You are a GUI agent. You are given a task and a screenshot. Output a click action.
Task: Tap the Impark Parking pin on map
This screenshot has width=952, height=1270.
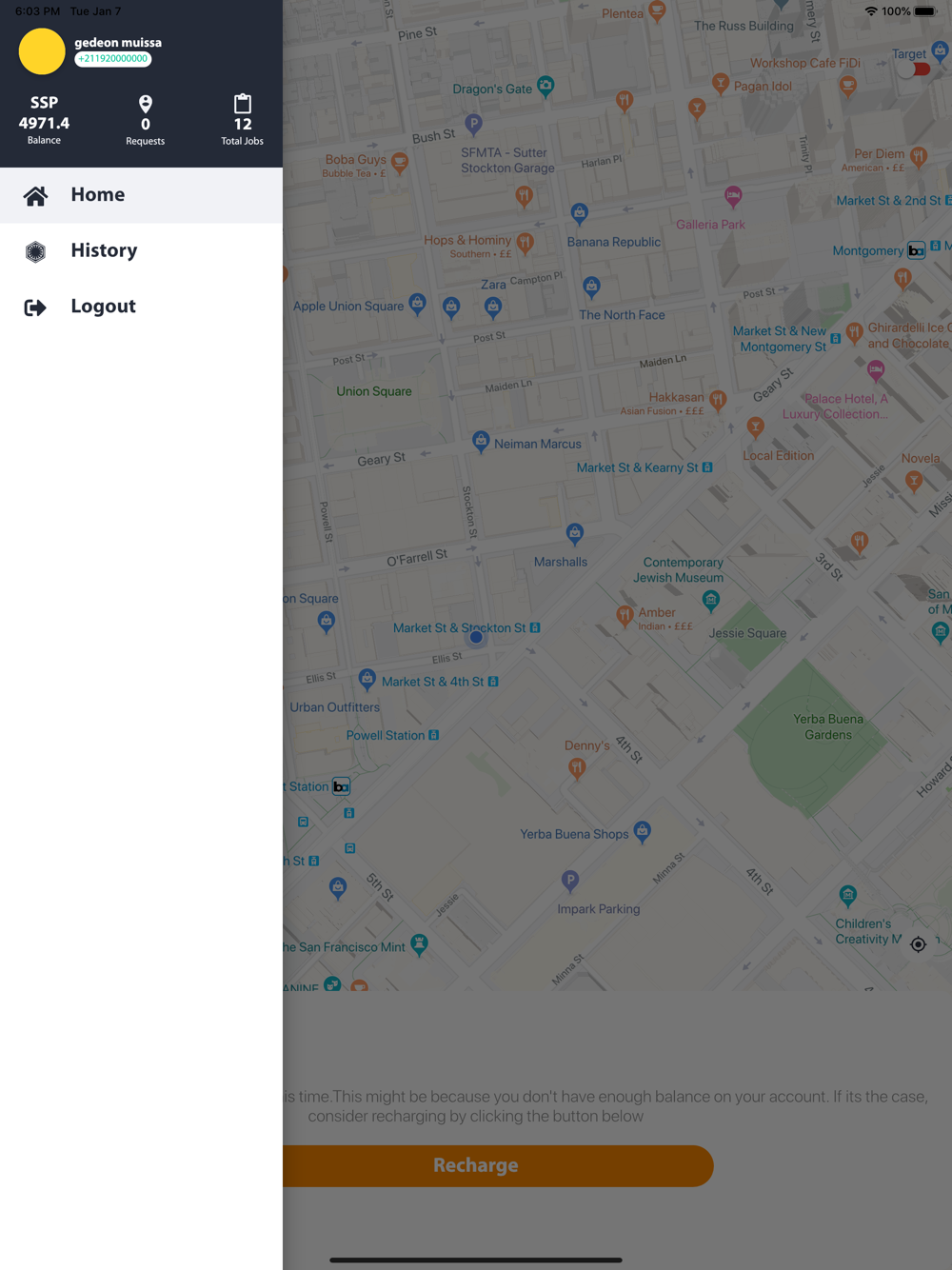(x=570, y=881)
